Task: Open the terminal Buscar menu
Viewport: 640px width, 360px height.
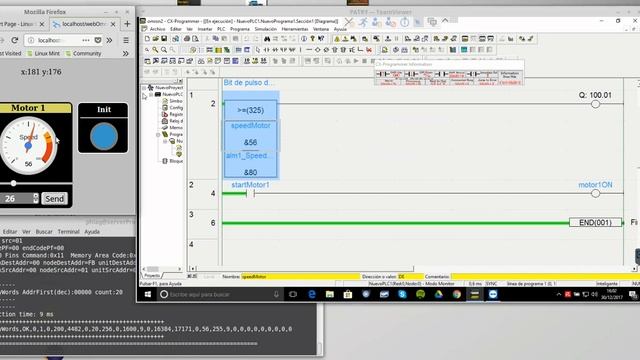Action: point(44,231)
